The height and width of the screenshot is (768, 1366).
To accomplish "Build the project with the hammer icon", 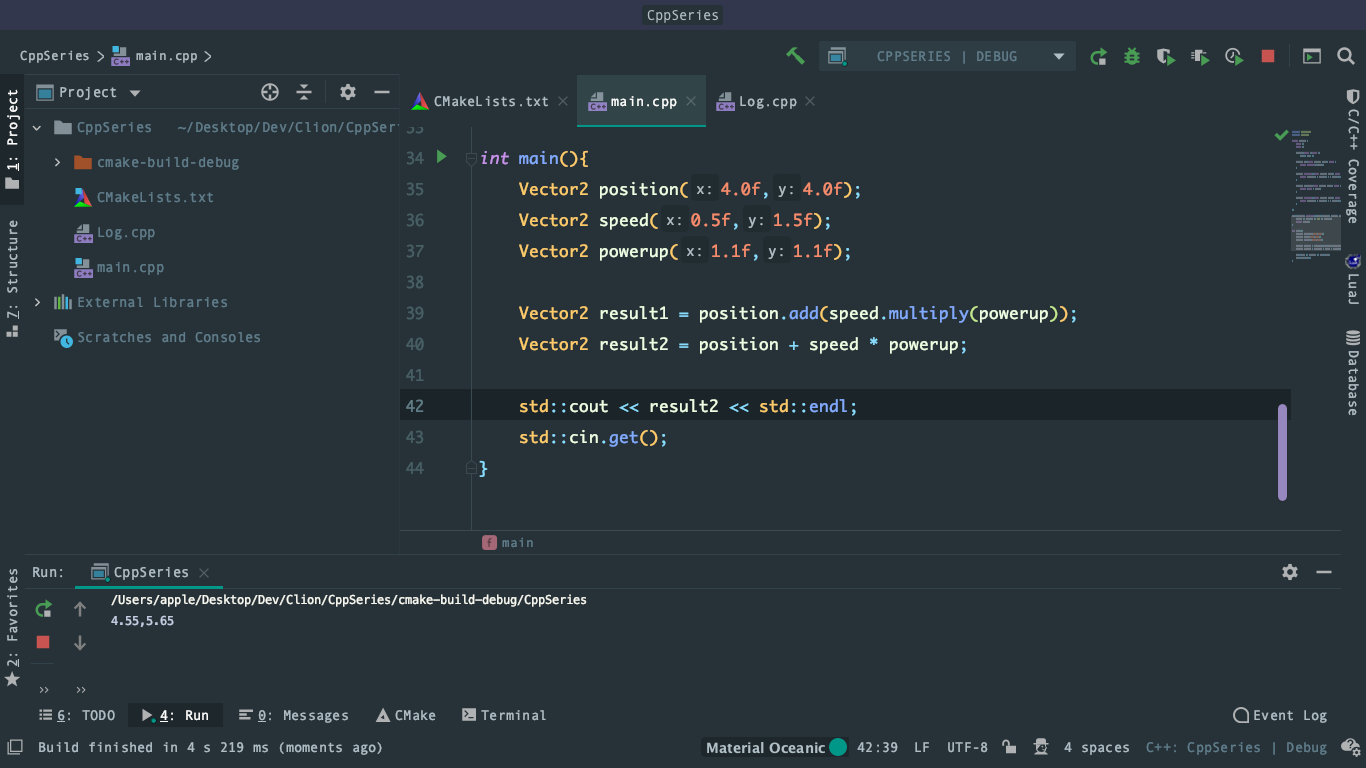I will point(795,56).
